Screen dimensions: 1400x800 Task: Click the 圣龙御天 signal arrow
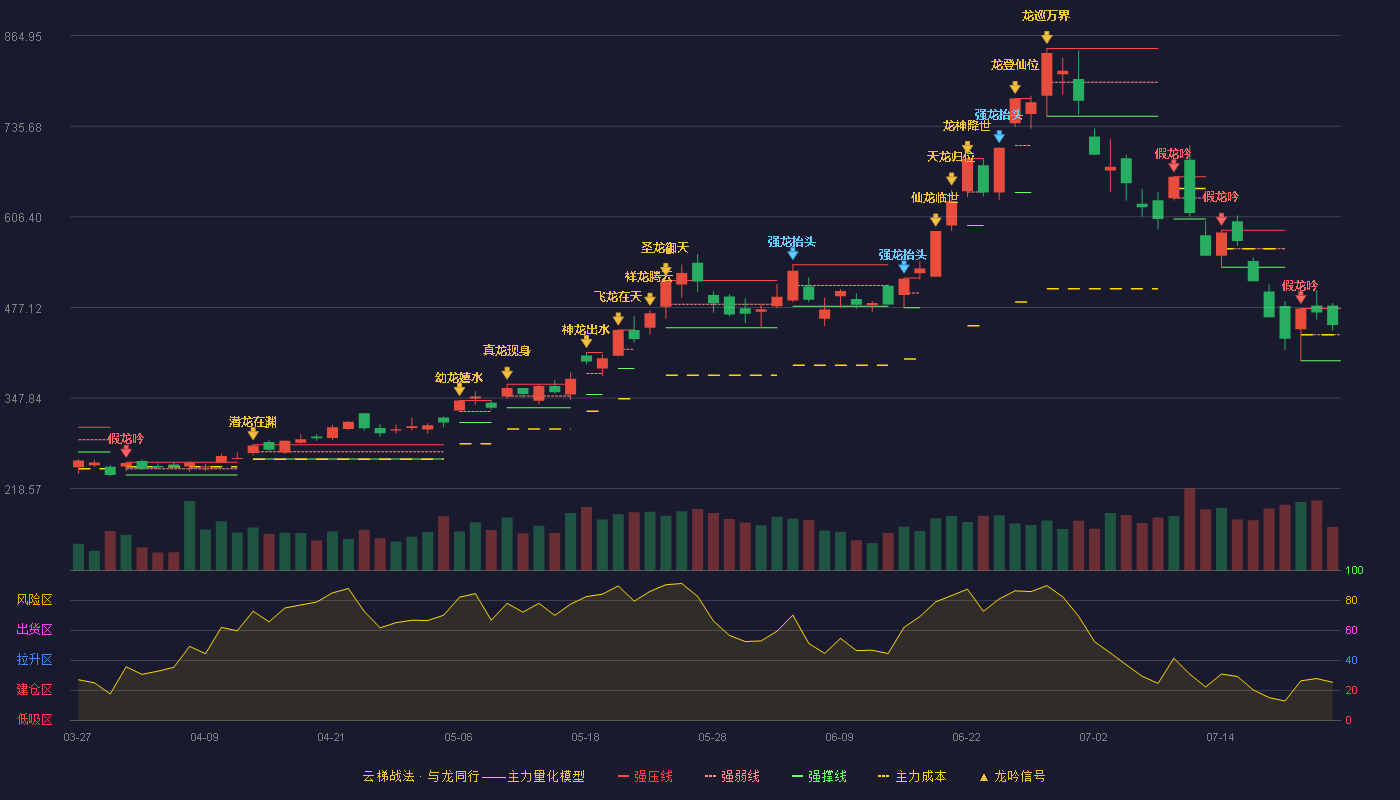pos(666,270)
